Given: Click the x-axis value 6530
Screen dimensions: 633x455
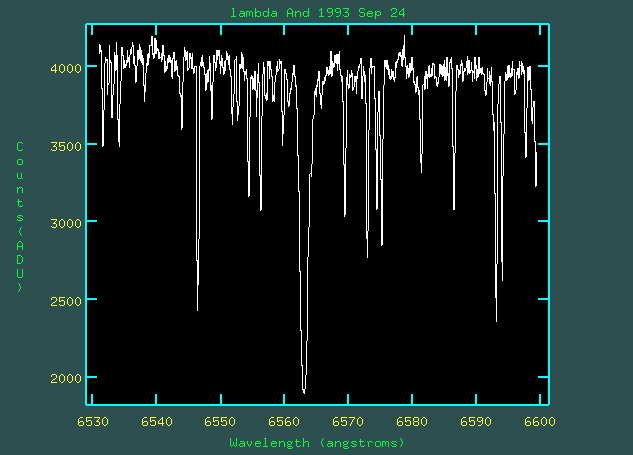Looking at the screenshot, I should [x=93, y=422].
